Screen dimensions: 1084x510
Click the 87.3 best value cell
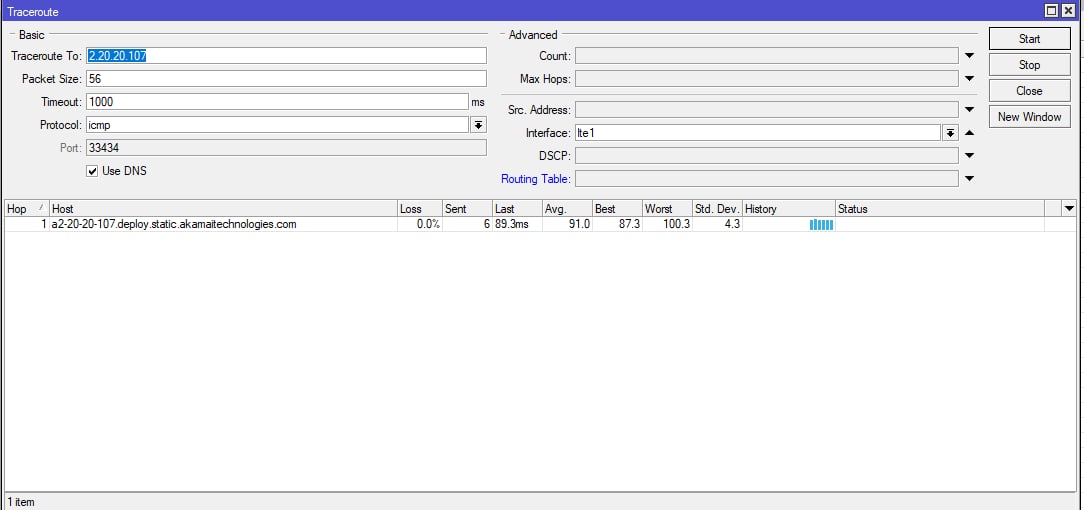click(x=617, y=224)
